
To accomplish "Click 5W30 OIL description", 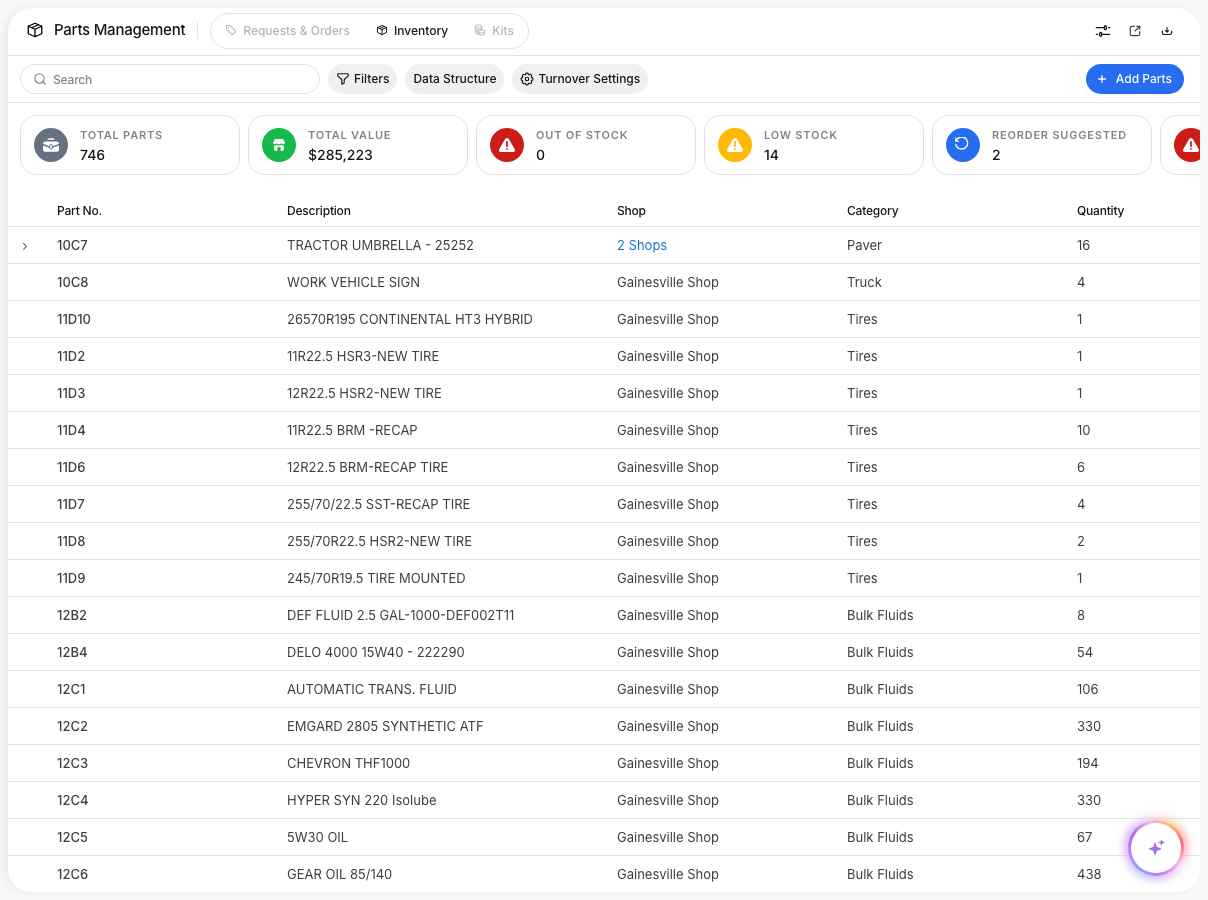I will pos(317,837).
